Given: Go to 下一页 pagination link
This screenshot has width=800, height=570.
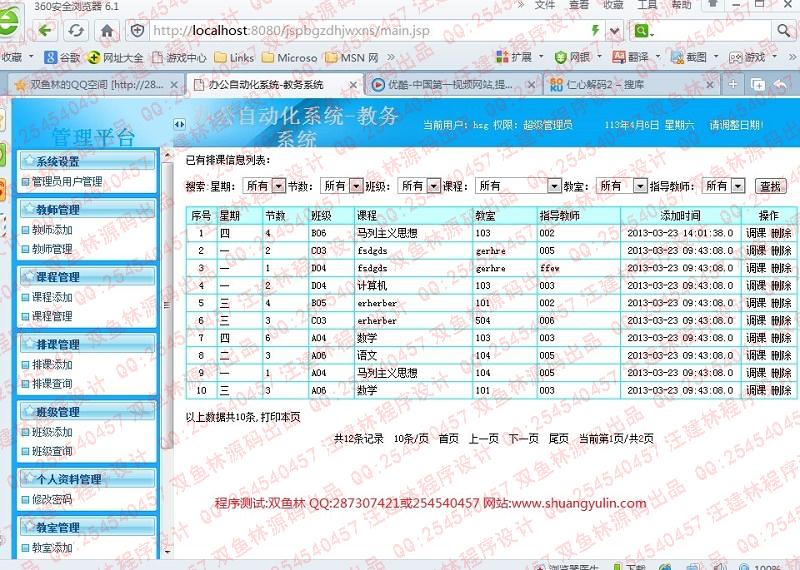Looking at the screenshot, I should pyautogui.click(x=523, y=438).
